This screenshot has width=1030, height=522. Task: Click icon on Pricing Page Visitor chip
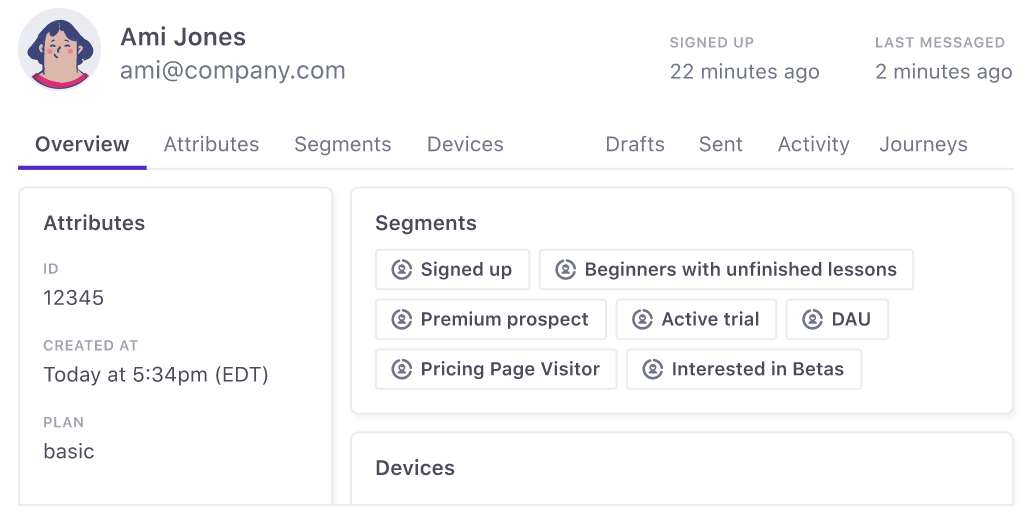401,370
